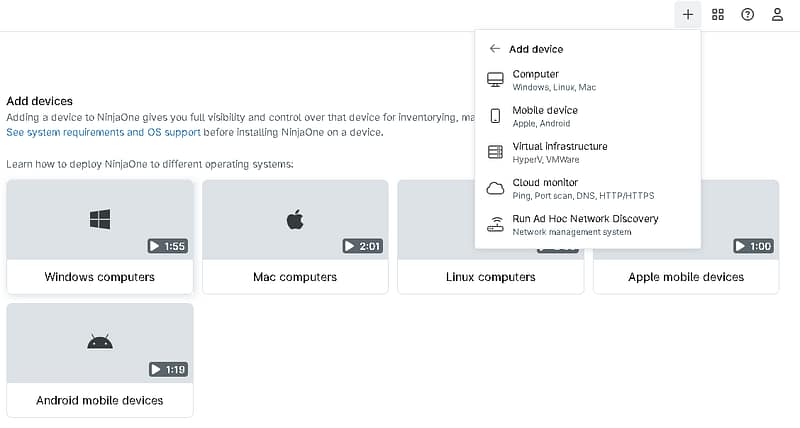Select Computer from Add device menu
Screen dimensions: 800x428
(x=535, y=75)
